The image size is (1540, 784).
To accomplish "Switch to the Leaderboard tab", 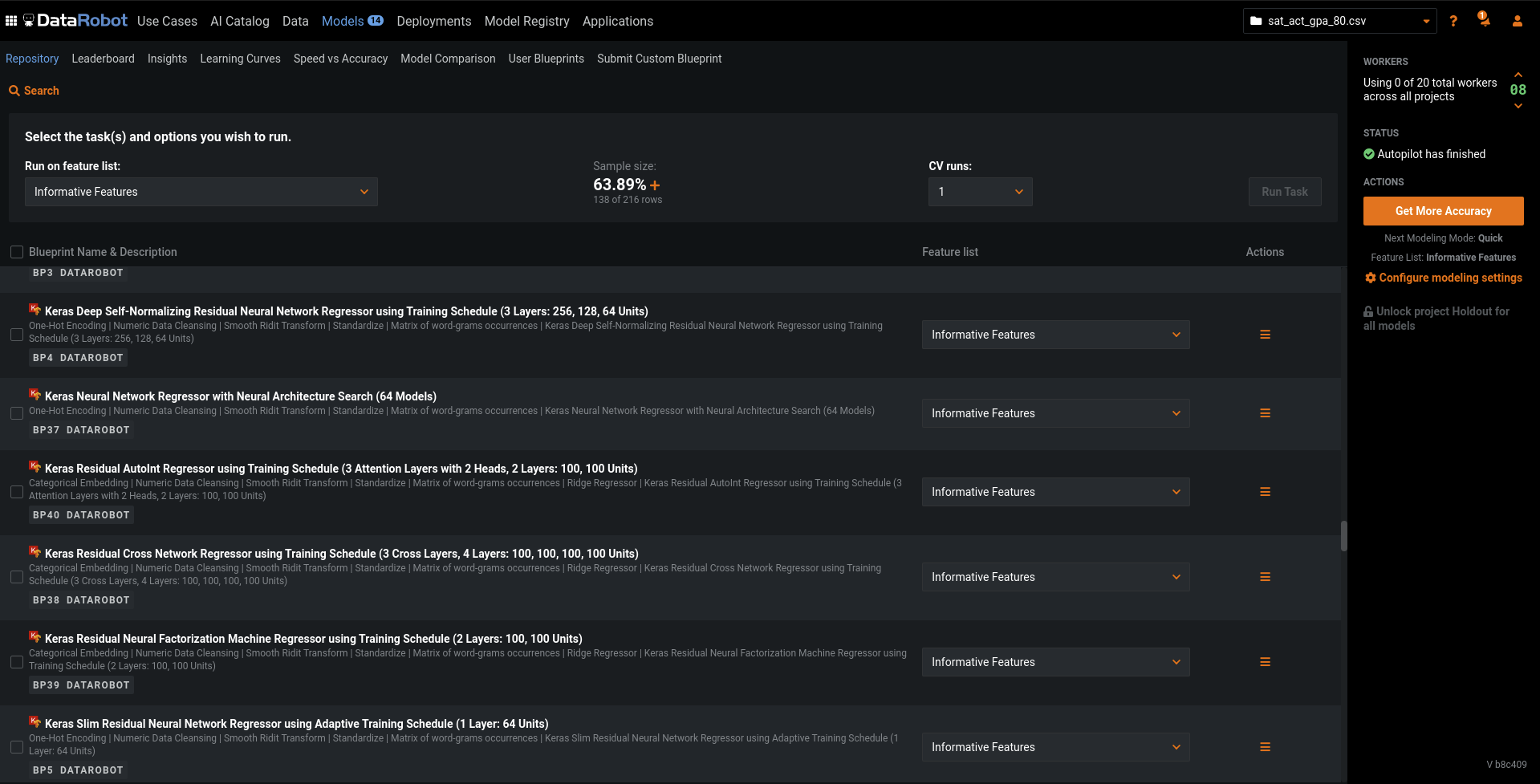I will coord(103,59).
